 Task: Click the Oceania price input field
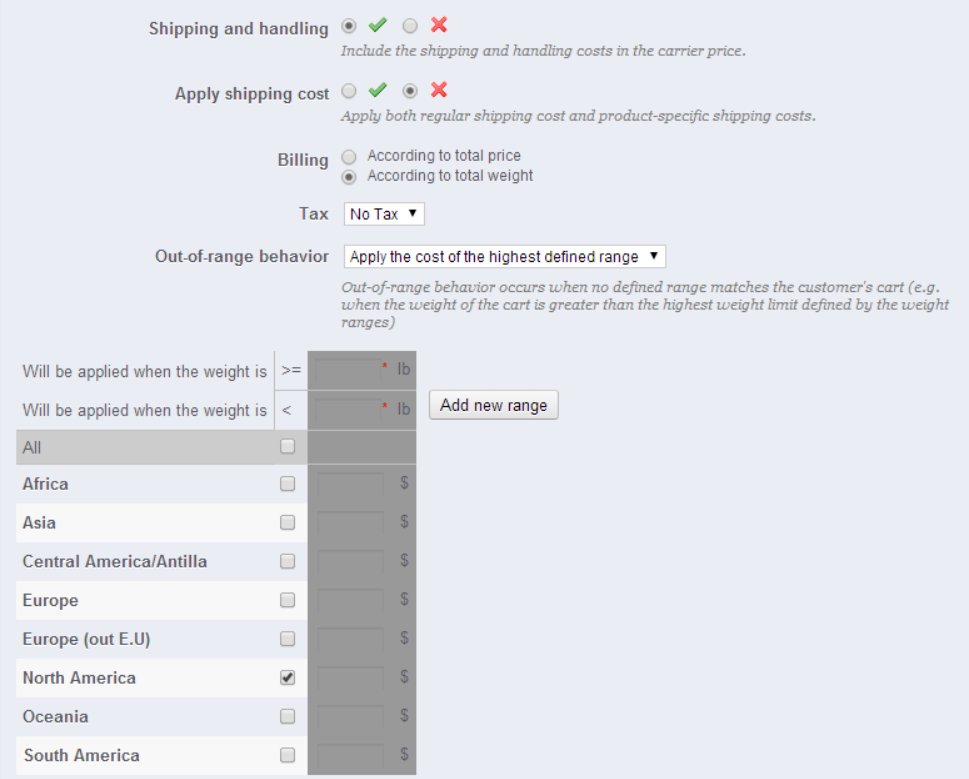(351, 717)
